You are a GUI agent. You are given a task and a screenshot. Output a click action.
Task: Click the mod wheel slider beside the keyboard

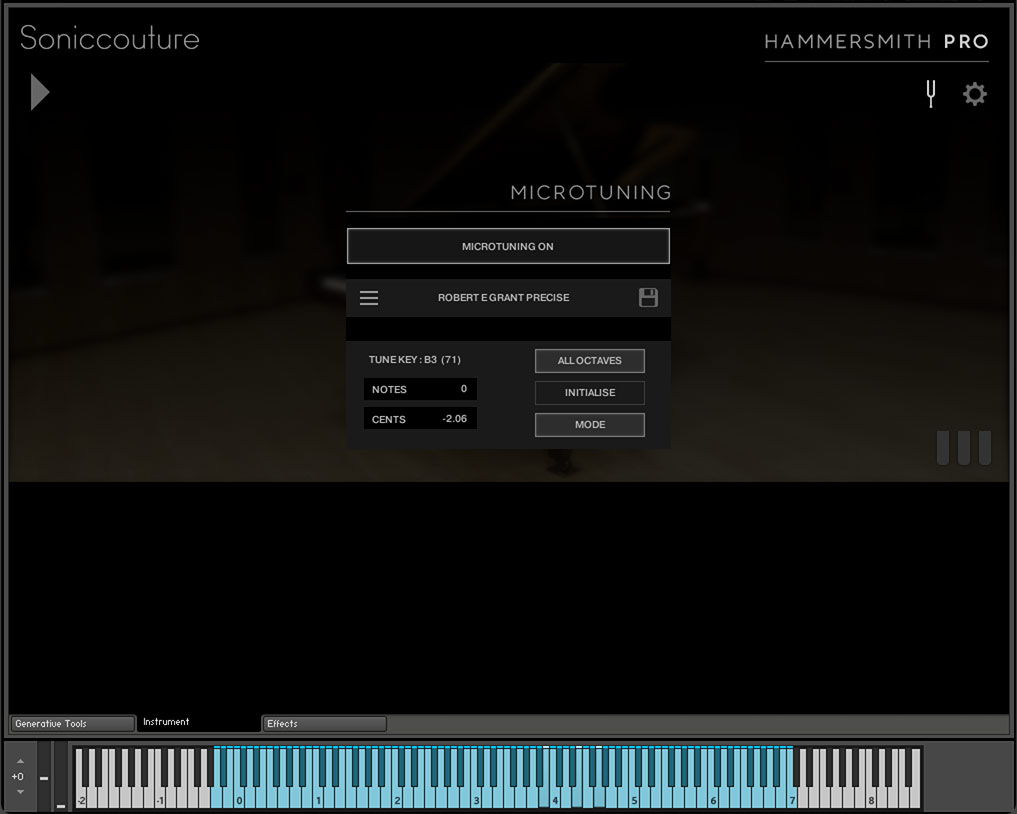tap(60, 776)
